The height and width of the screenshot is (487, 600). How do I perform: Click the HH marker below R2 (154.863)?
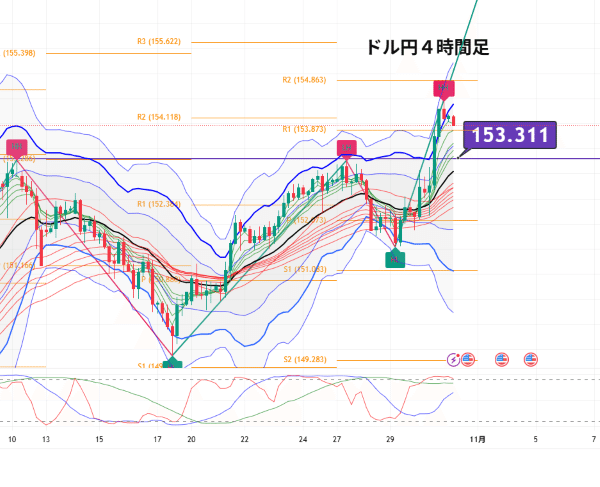443,89
